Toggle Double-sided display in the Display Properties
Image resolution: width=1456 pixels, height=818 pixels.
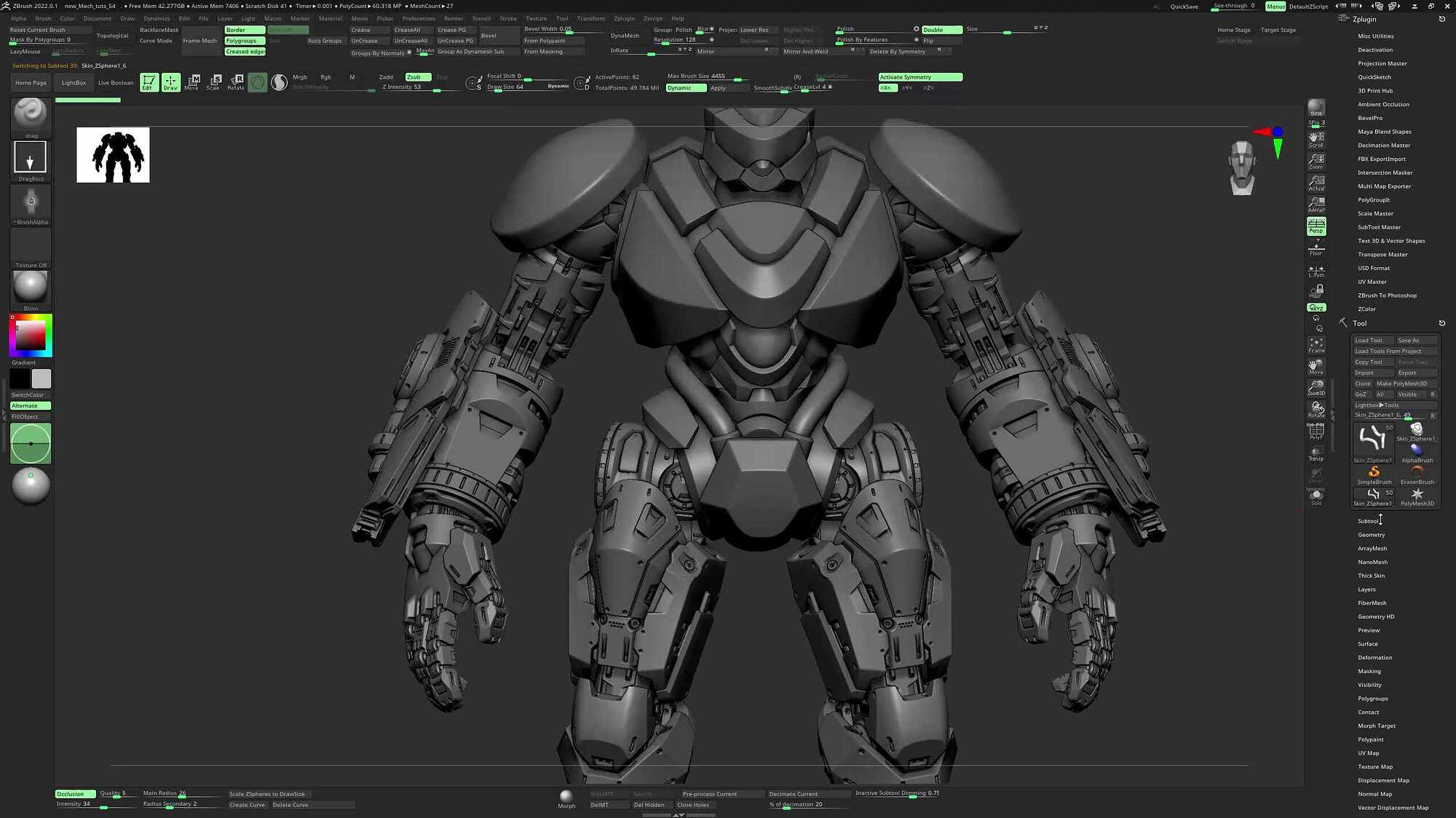point(941,29)
